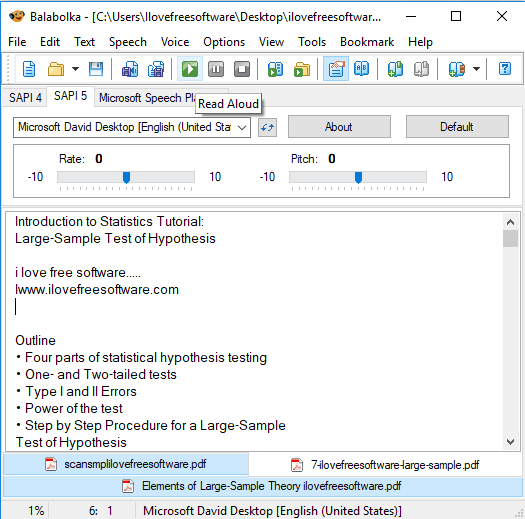The height and width of the screenshot is (519, 525).
Task: Click the Rate slider thumb
Action: point(126,177)
